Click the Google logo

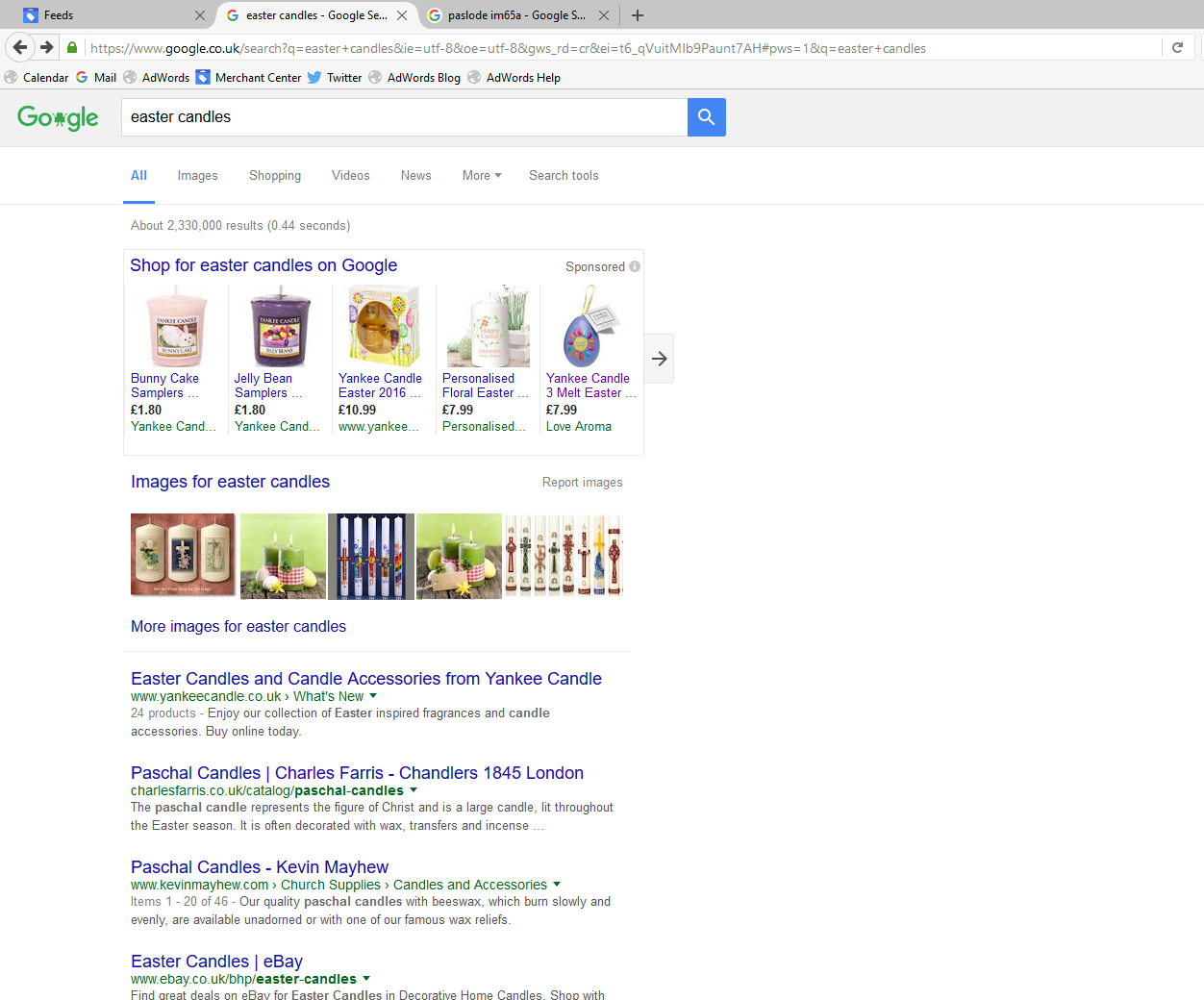(58, 117)
